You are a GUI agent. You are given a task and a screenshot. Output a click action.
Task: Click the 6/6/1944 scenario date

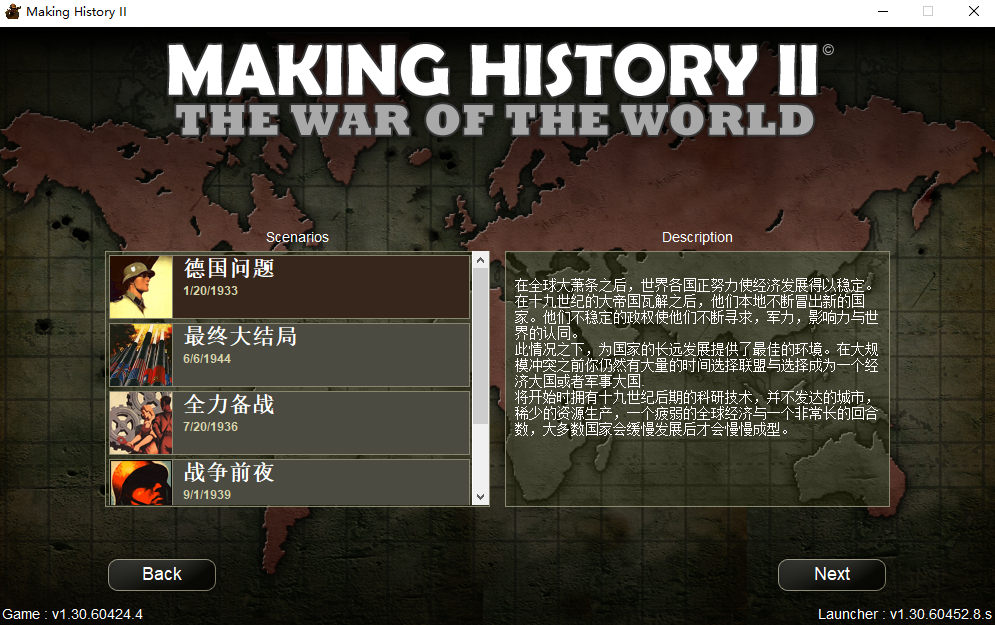pos(207,359)
